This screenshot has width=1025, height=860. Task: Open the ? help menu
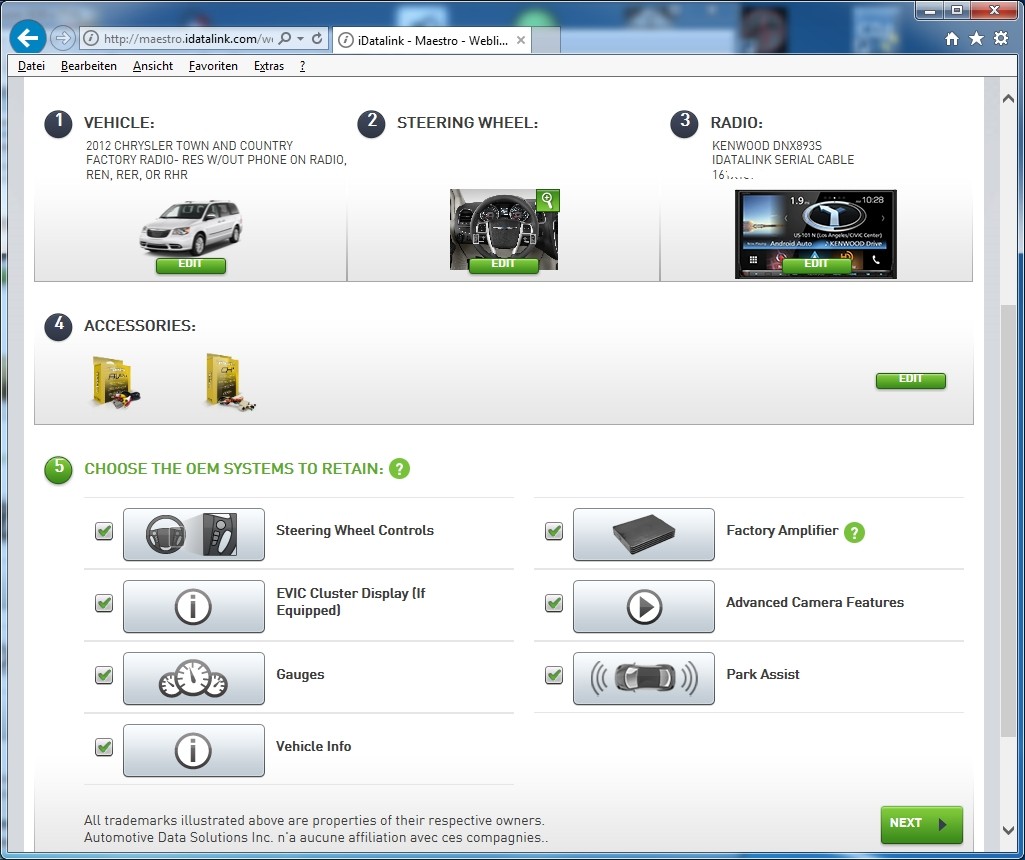302,66
